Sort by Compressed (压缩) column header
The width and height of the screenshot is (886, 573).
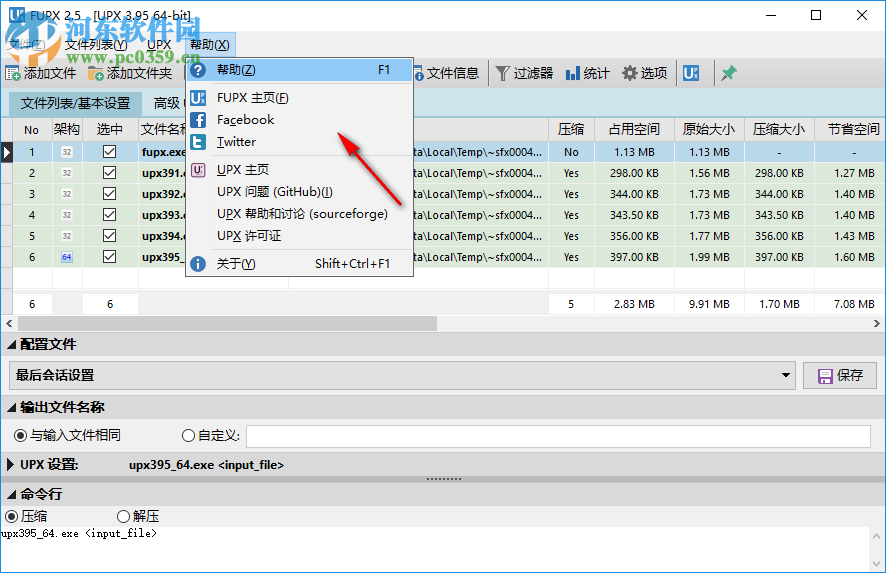[571, 130]
